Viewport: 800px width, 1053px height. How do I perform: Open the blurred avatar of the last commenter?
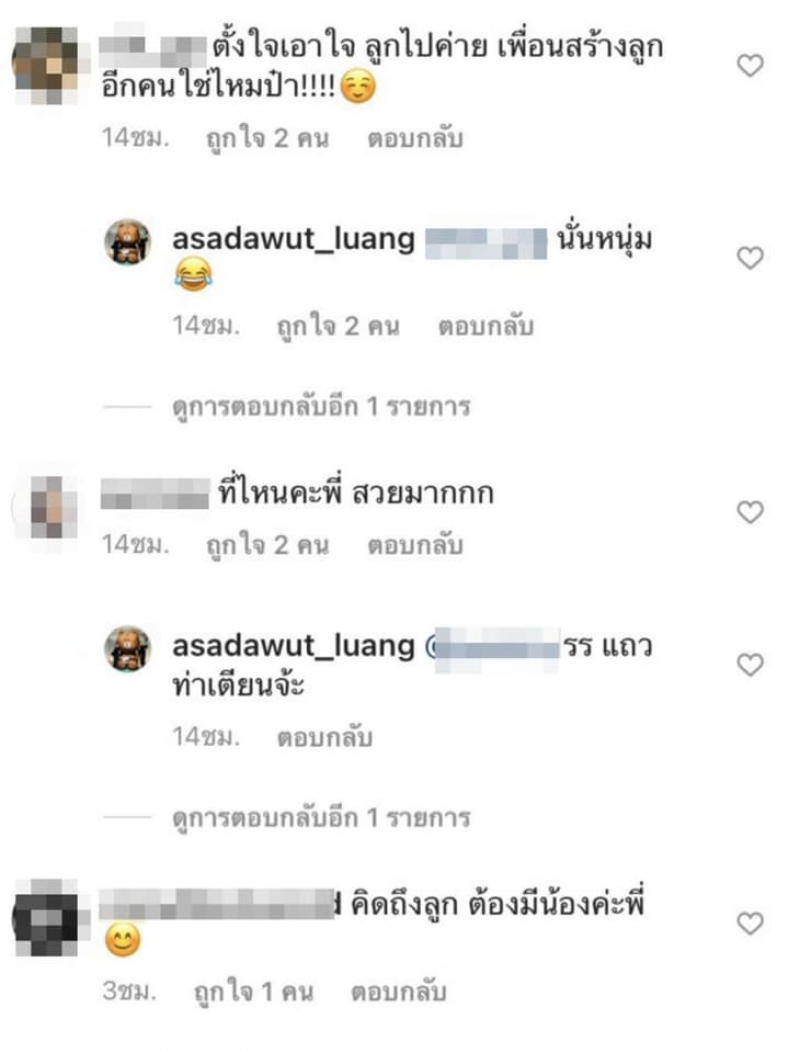(46, 917)
